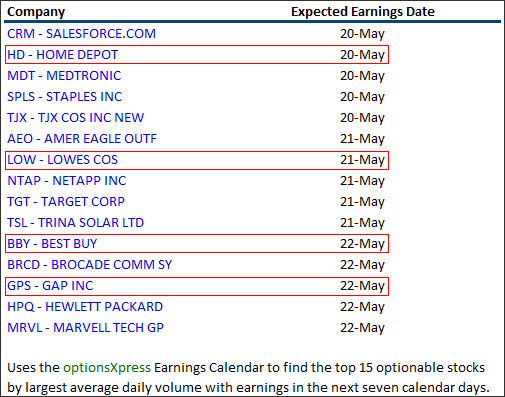
Task: Open TJX - TJX COS INC NEW link
Action: 76,118
